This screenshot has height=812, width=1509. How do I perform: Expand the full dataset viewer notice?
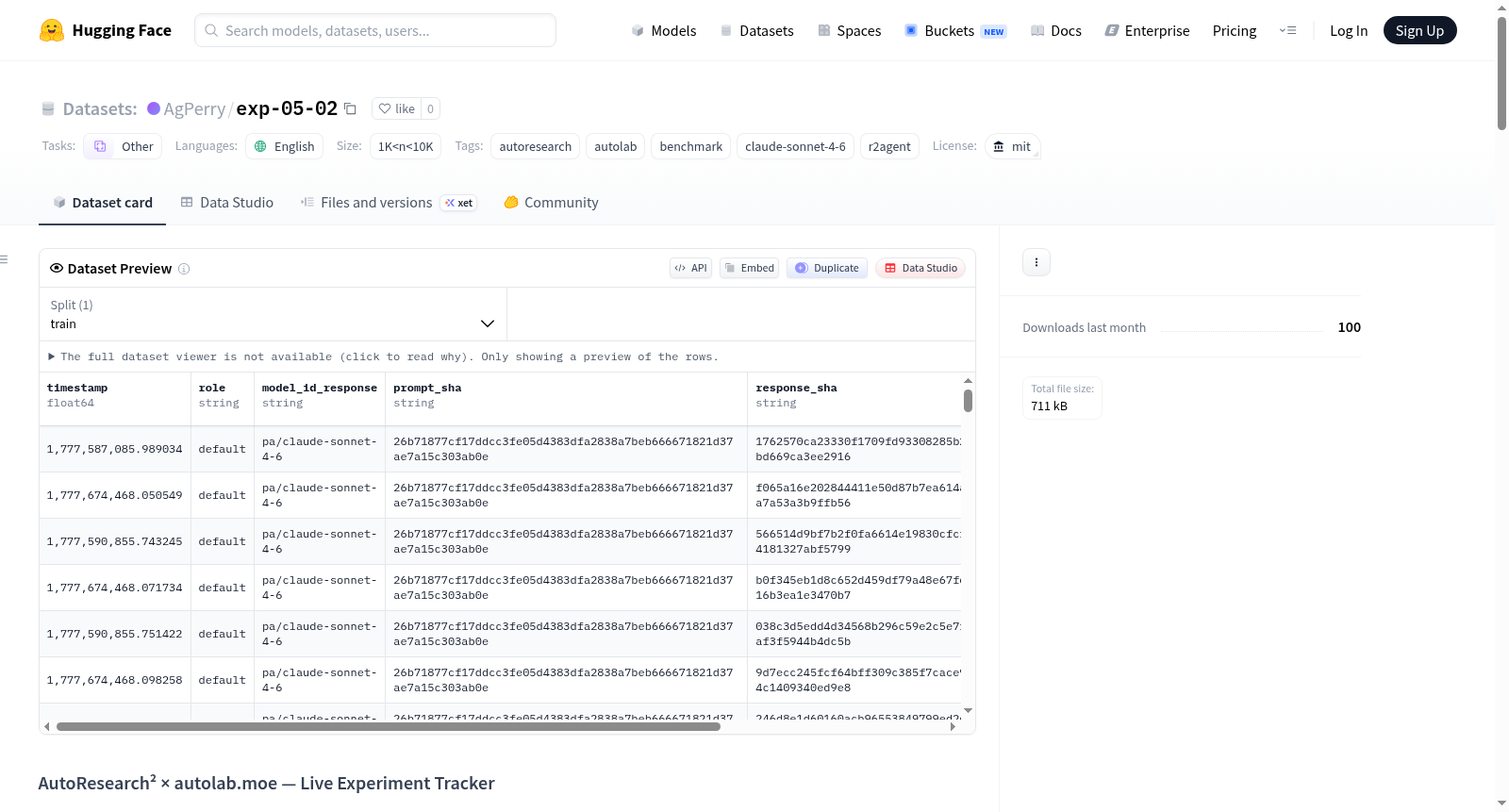tap(383, 356)
